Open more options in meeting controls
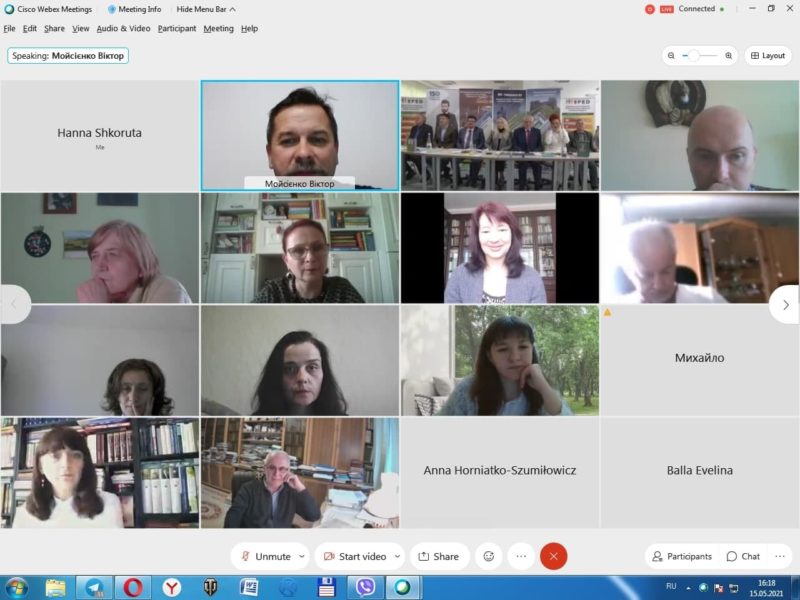800x600 pixels. (x=520, y=557)
